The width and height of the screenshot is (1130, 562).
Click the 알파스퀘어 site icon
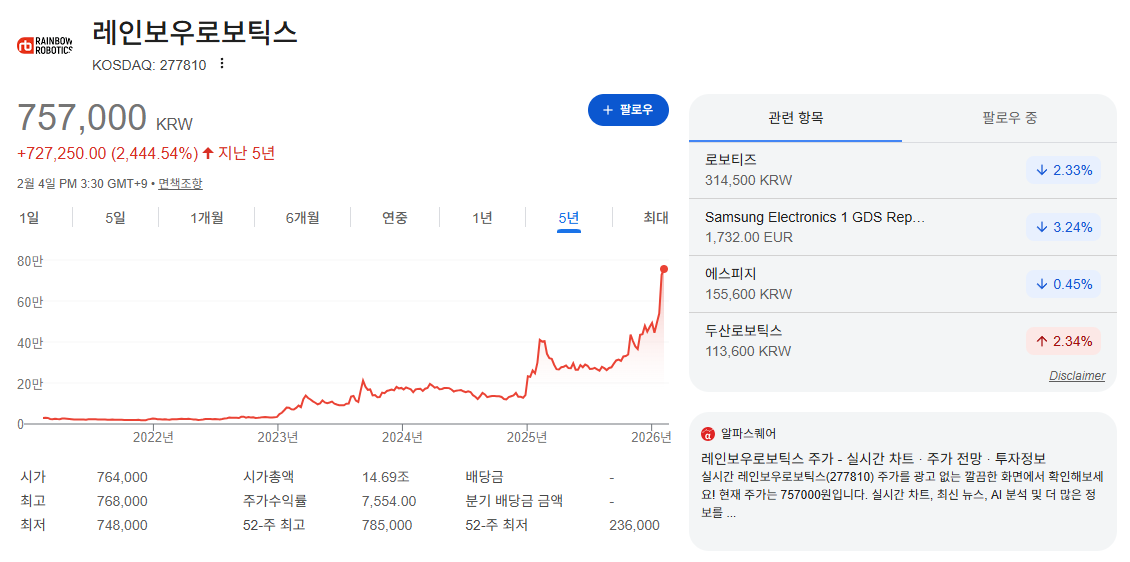click(x=707, y=434)
